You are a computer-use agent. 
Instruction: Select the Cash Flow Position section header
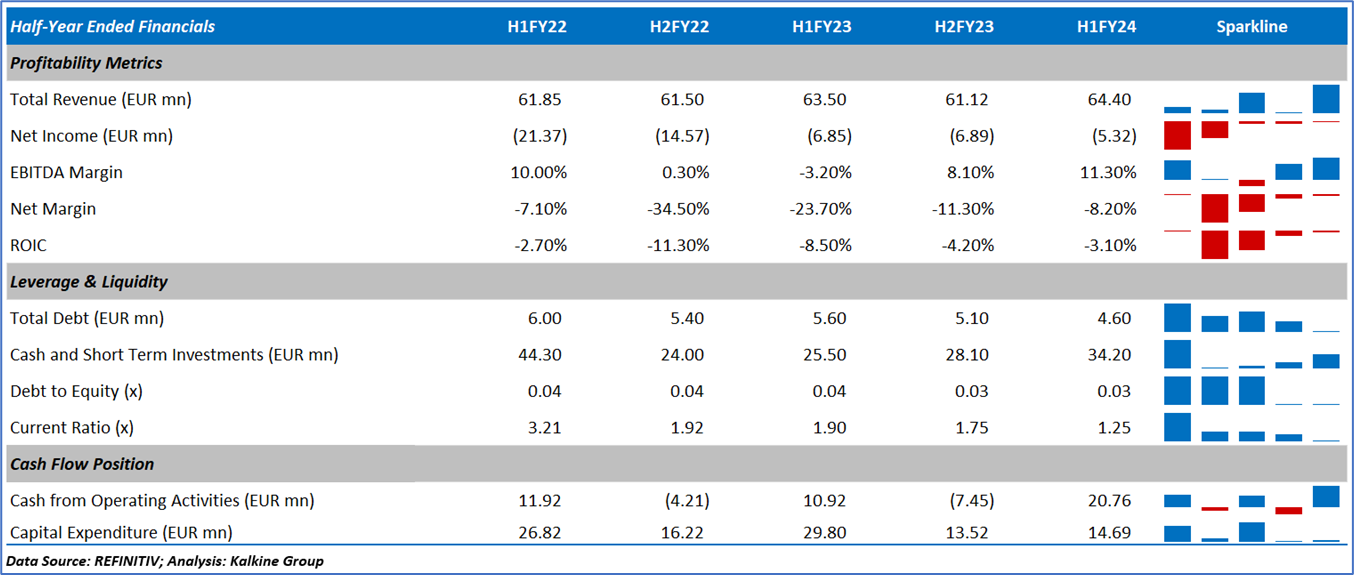coord(82,464)
